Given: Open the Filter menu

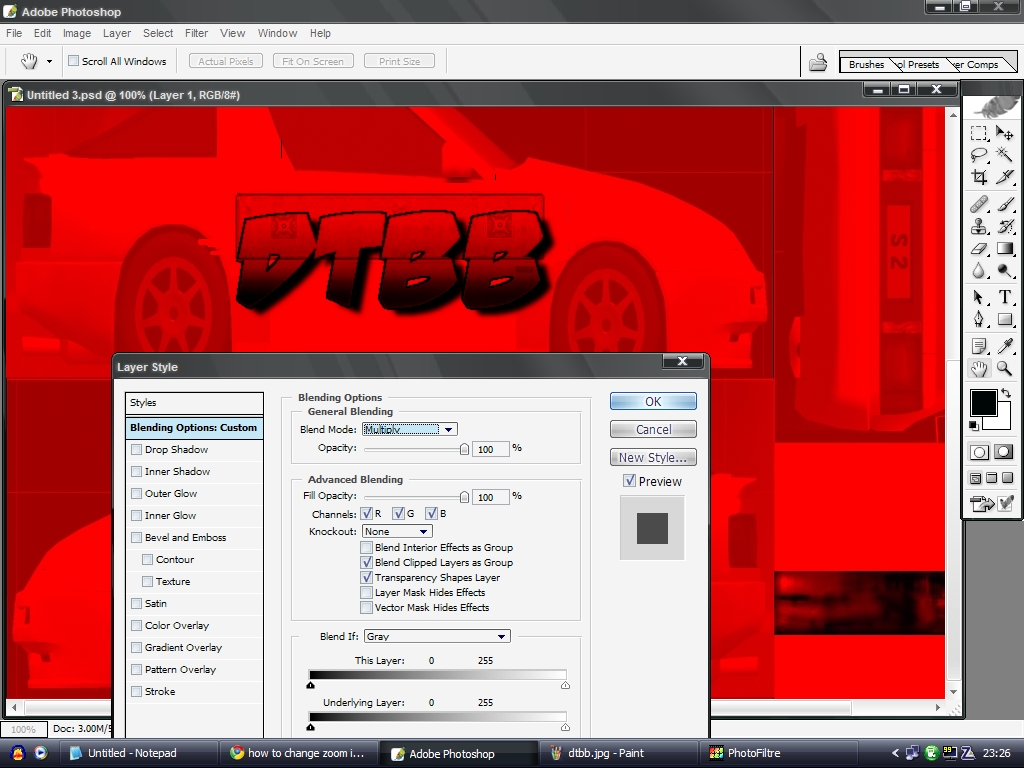Looking at the screenshot, I should pos(196,33).
